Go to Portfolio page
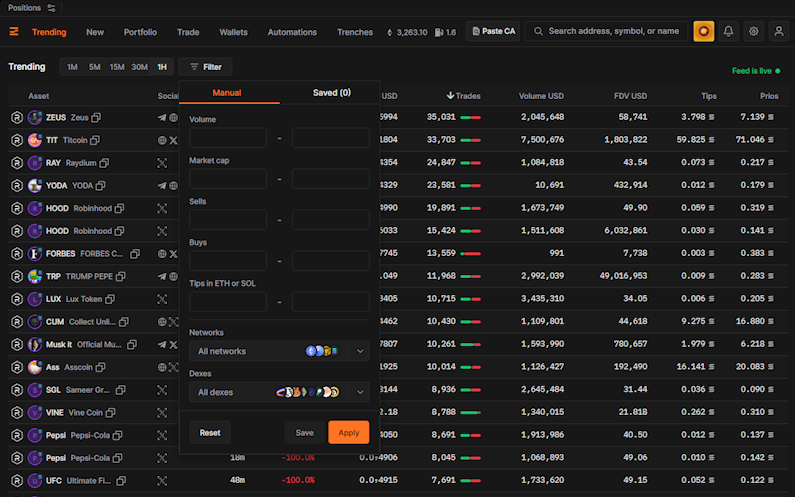 click(x=140, y=32)
